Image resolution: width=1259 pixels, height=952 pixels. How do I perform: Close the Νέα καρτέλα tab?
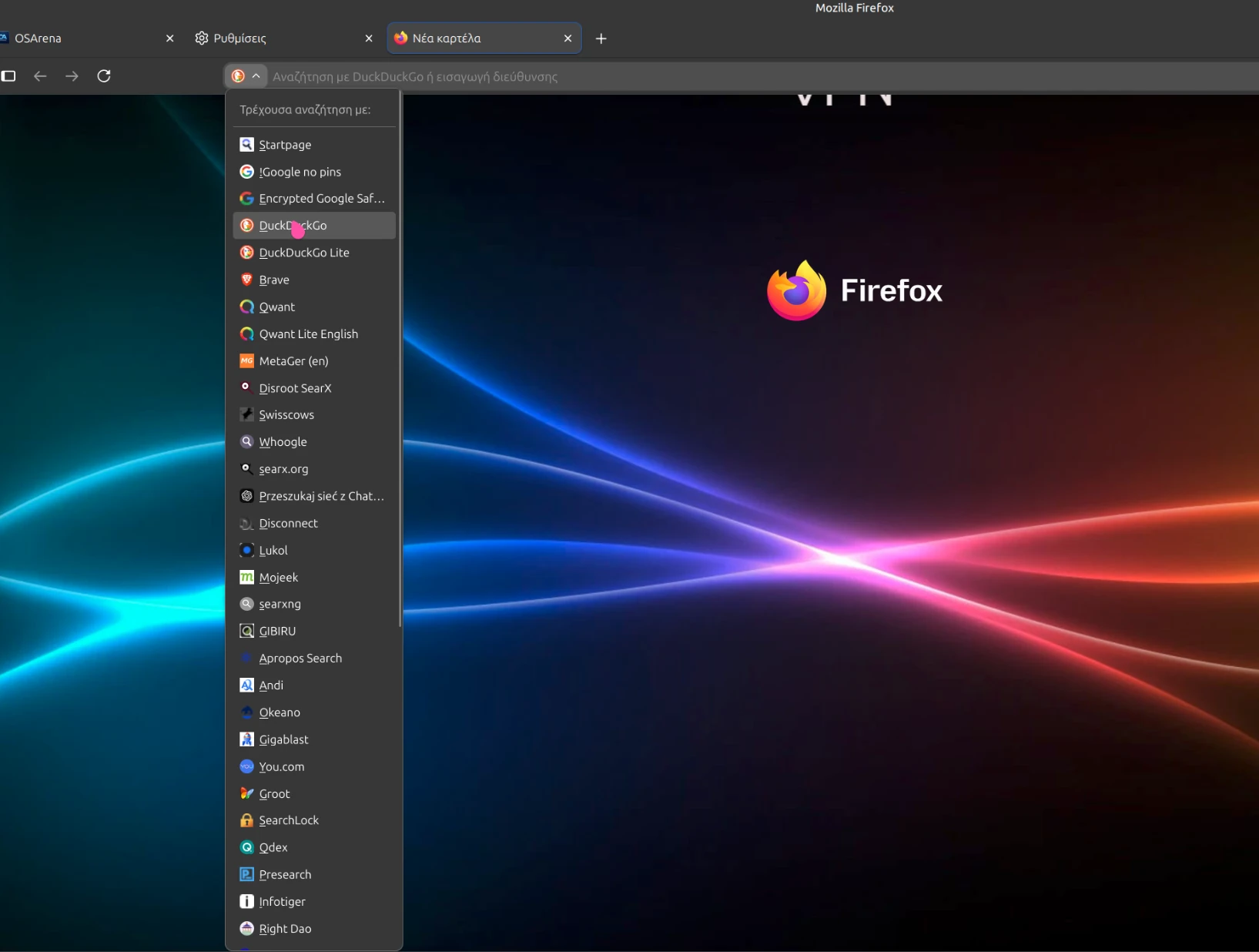point(568,38)
